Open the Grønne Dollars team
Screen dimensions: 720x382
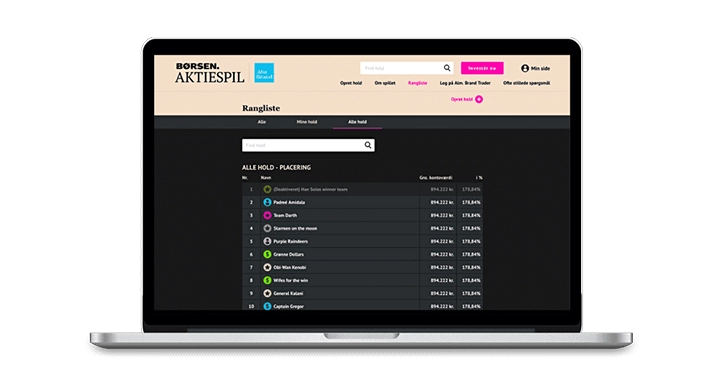click(x=289, y=254)
